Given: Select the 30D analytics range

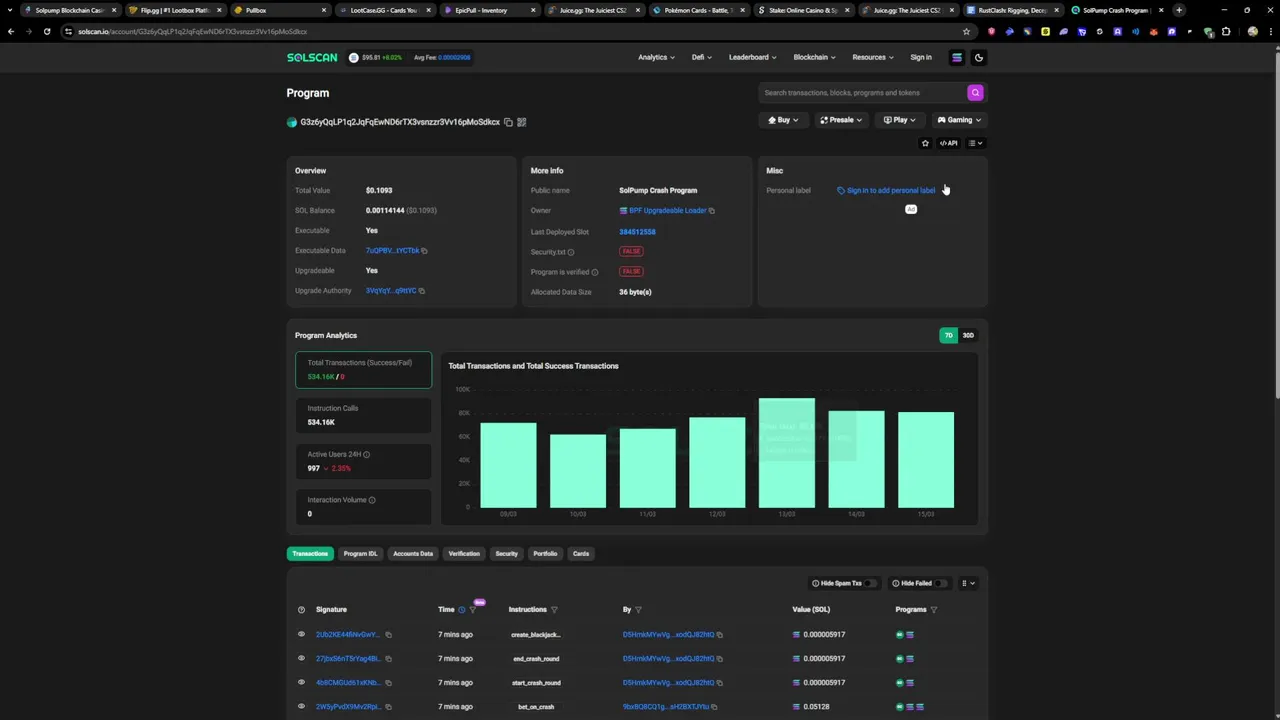Looking at the screenshot, I should click(967, 335).
